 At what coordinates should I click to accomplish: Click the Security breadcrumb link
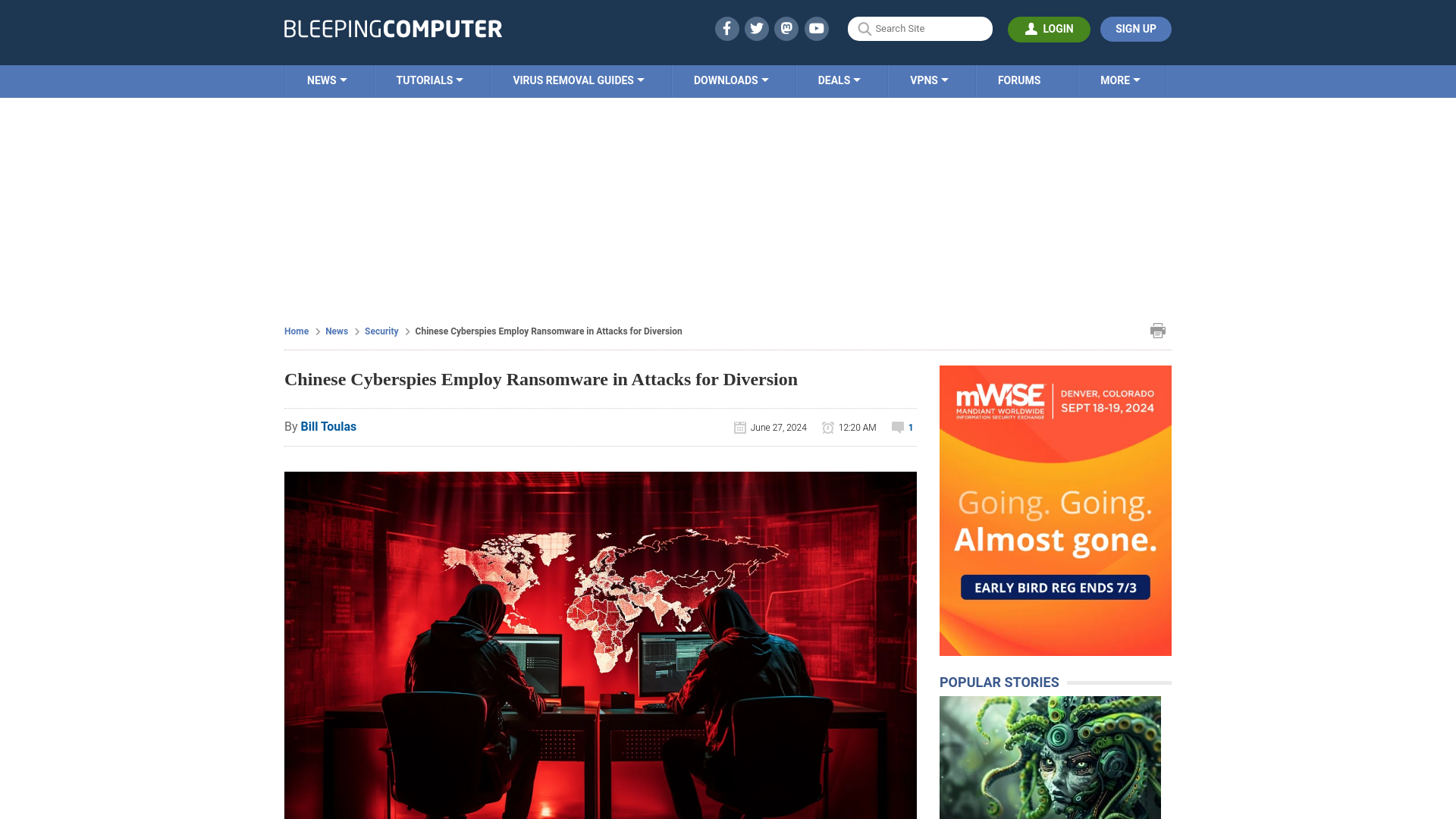pos(380,331)
